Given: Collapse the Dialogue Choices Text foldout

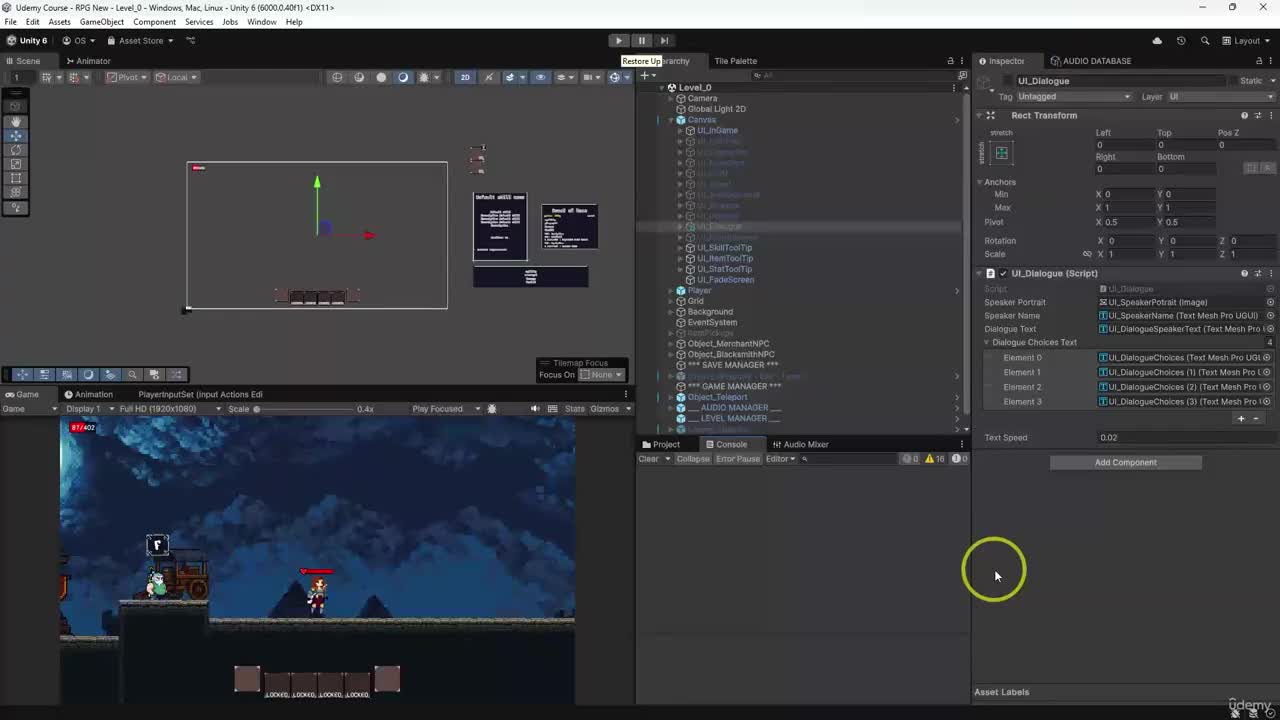Looking at the screenshot, I should [987, 342].
